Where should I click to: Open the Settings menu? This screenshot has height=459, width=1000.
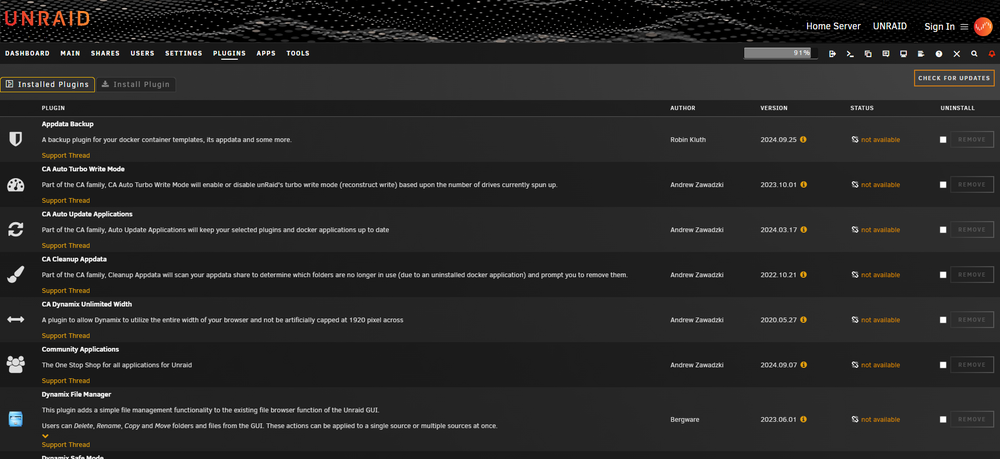click(x=184, y=54)
